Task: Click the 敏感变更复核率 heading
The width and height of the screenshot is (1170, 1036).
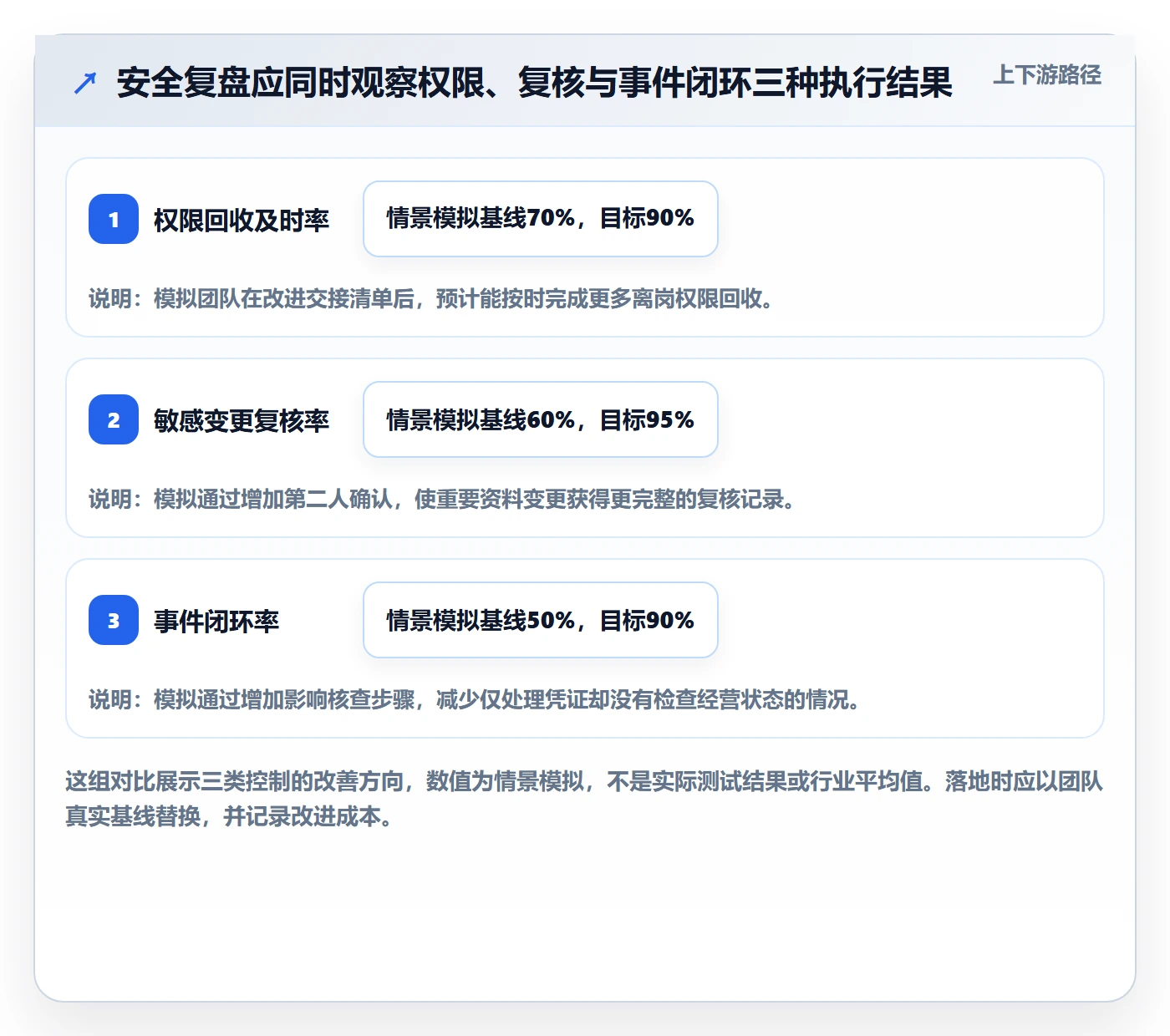Action: click(x=242, y=420)
